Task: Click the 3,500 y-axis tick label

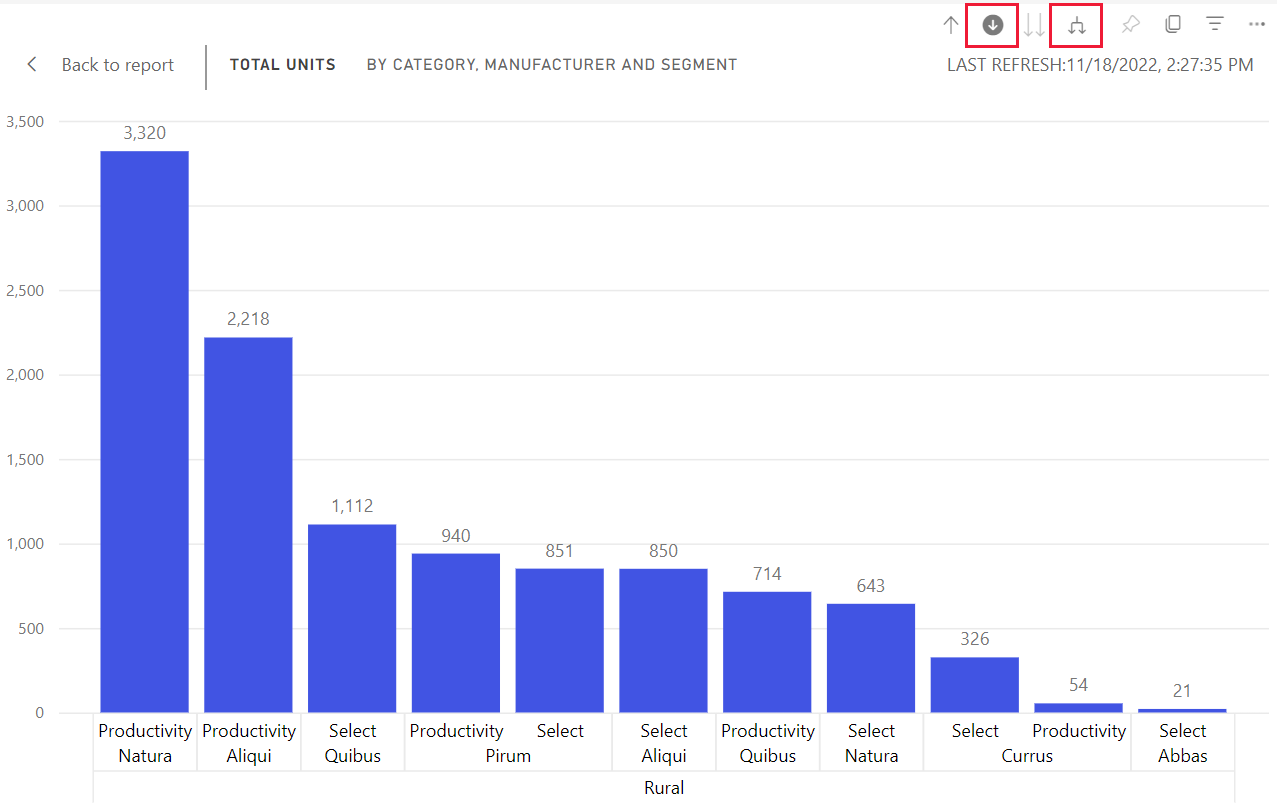Action: 25,122
